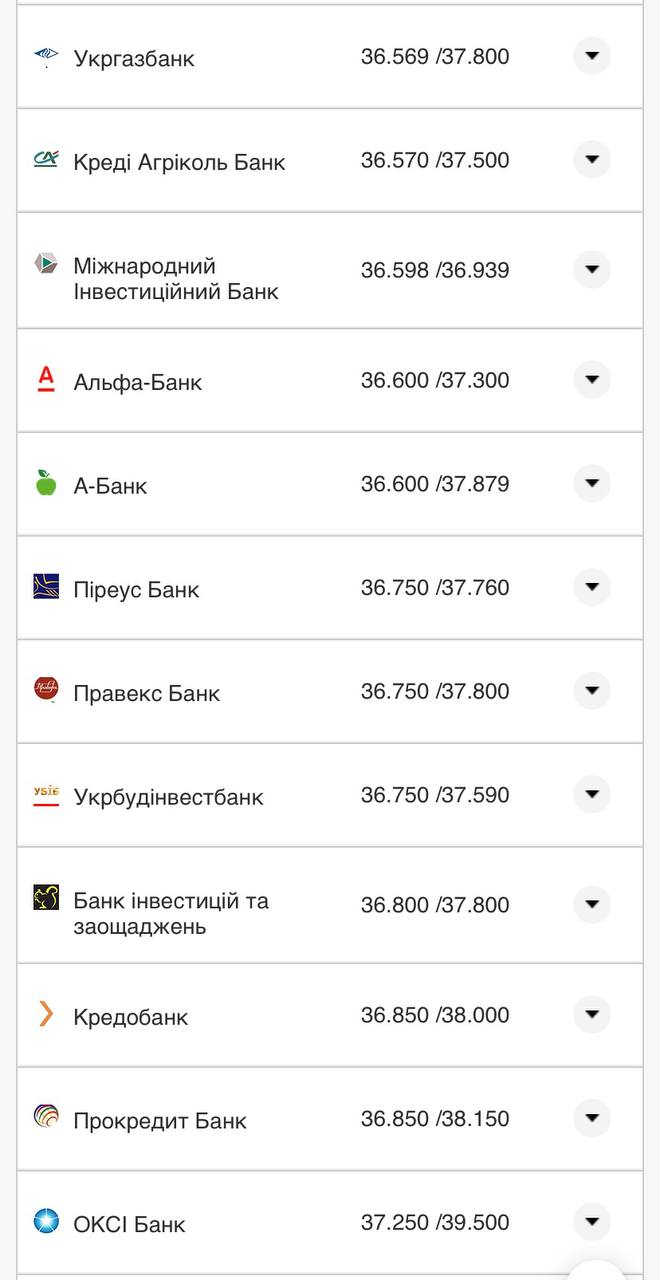The width and height of the screenshot is (660, 1280).
Task: Open Банк інвестицій та заощаджень link
Action: click(170, 913)
